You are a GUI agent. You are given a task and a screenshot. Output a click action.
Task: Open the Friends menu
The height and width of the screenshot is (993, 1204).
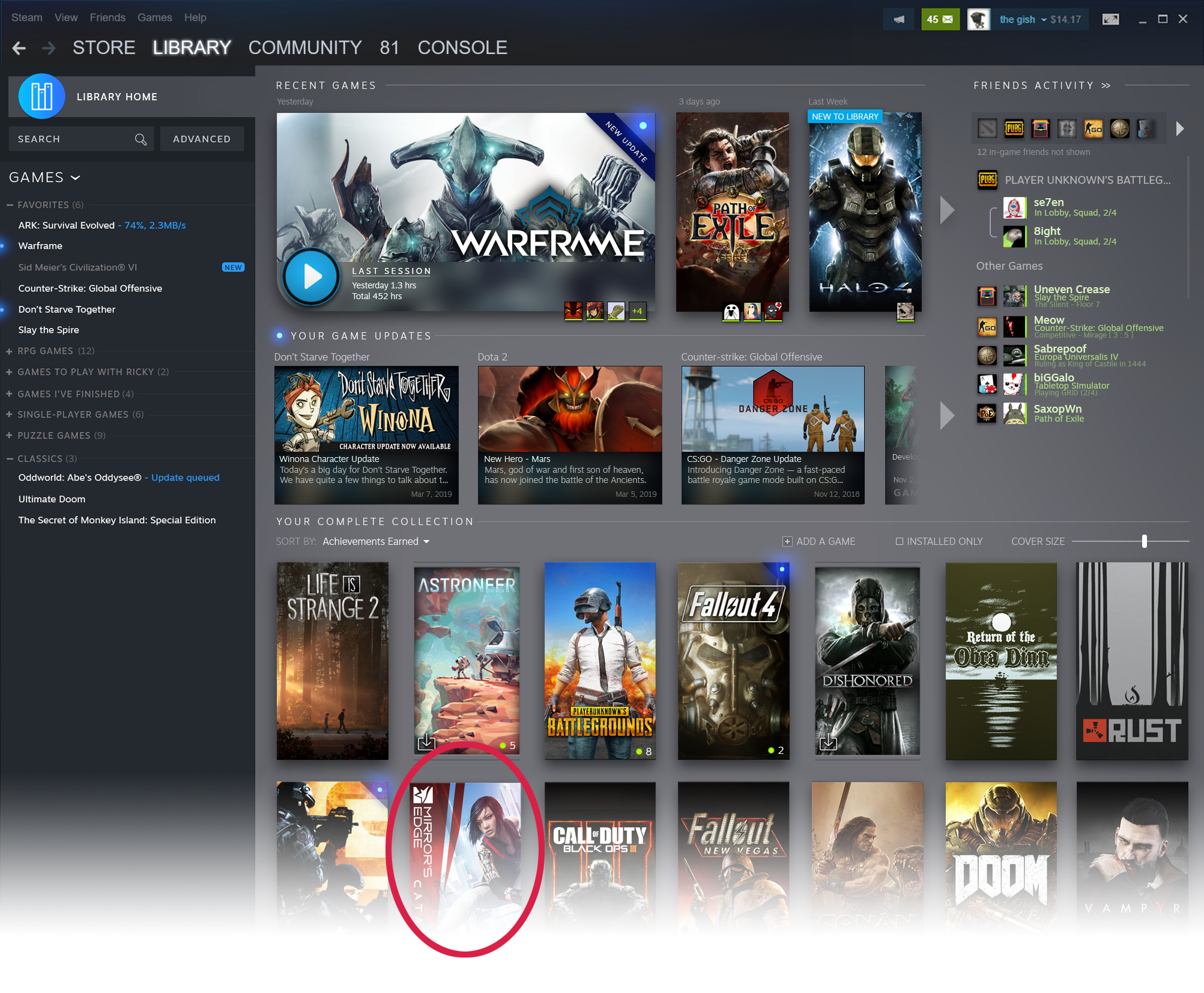(107, 17)
